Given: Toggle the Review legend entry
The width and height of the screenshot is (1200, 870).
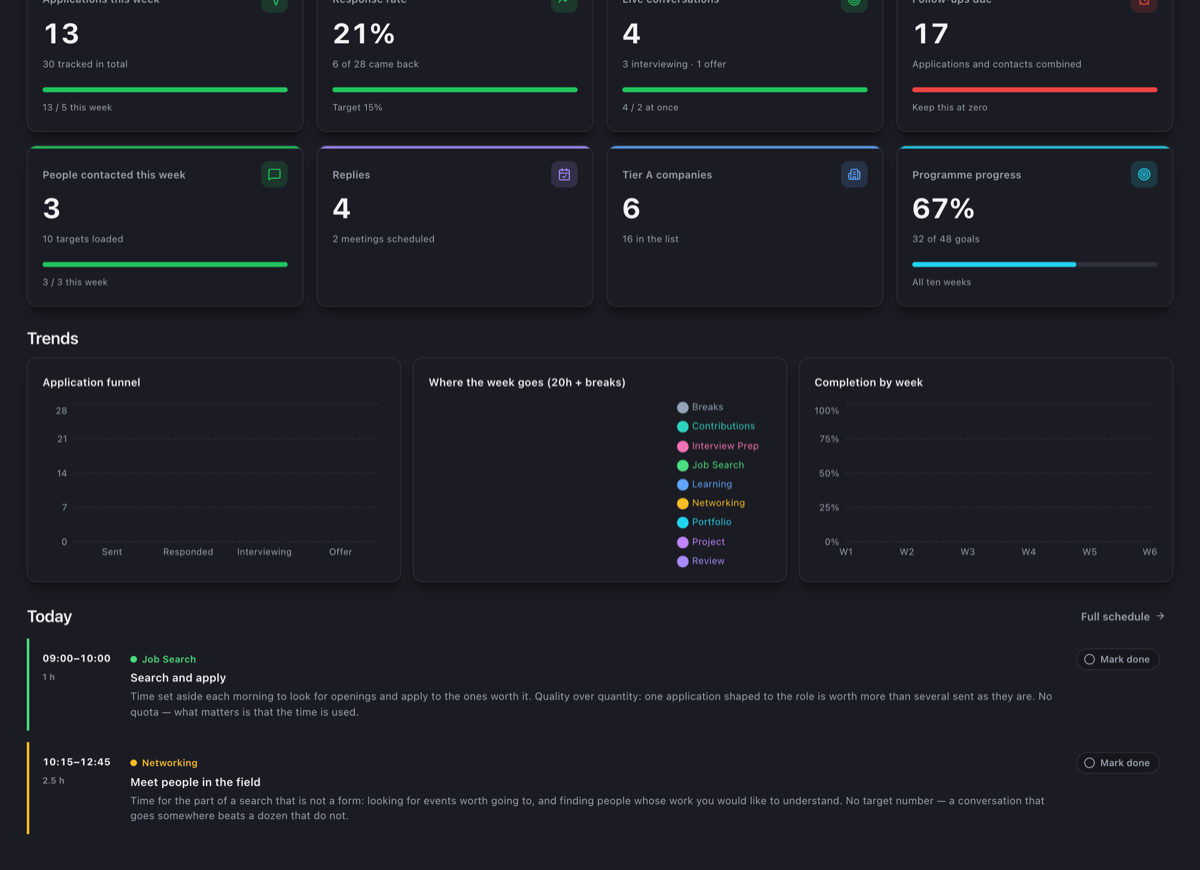Looking at the screenshot, I should tap(701, 561).
